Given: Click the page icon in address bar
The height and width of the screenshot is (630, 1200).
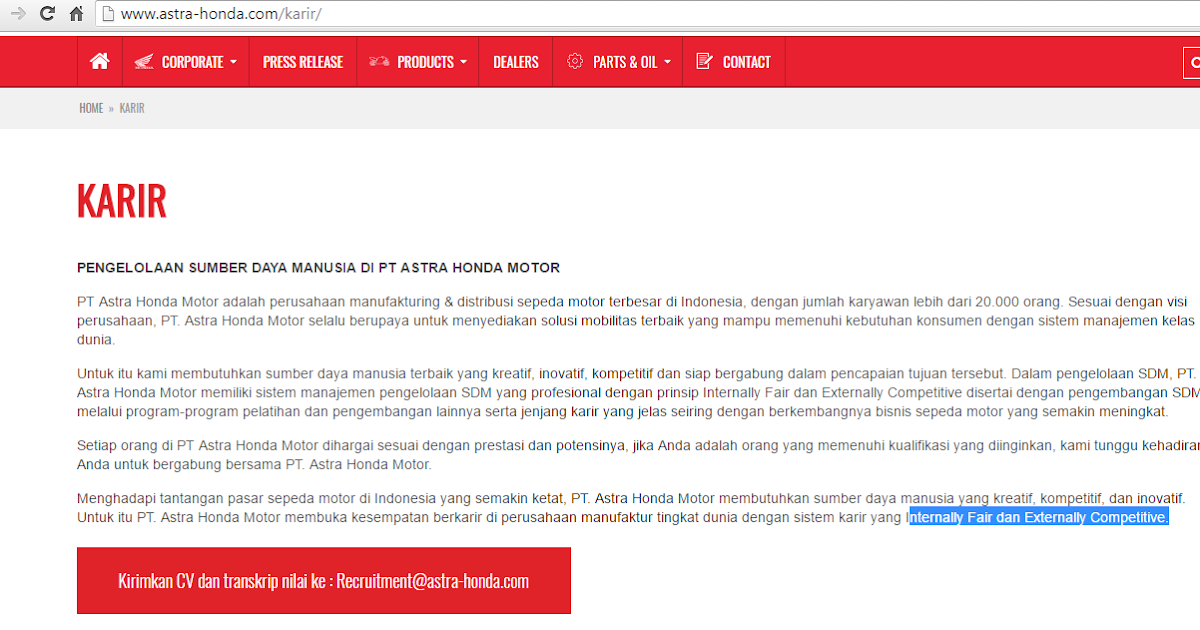Looking at the screenshot, I should [108, 14].
